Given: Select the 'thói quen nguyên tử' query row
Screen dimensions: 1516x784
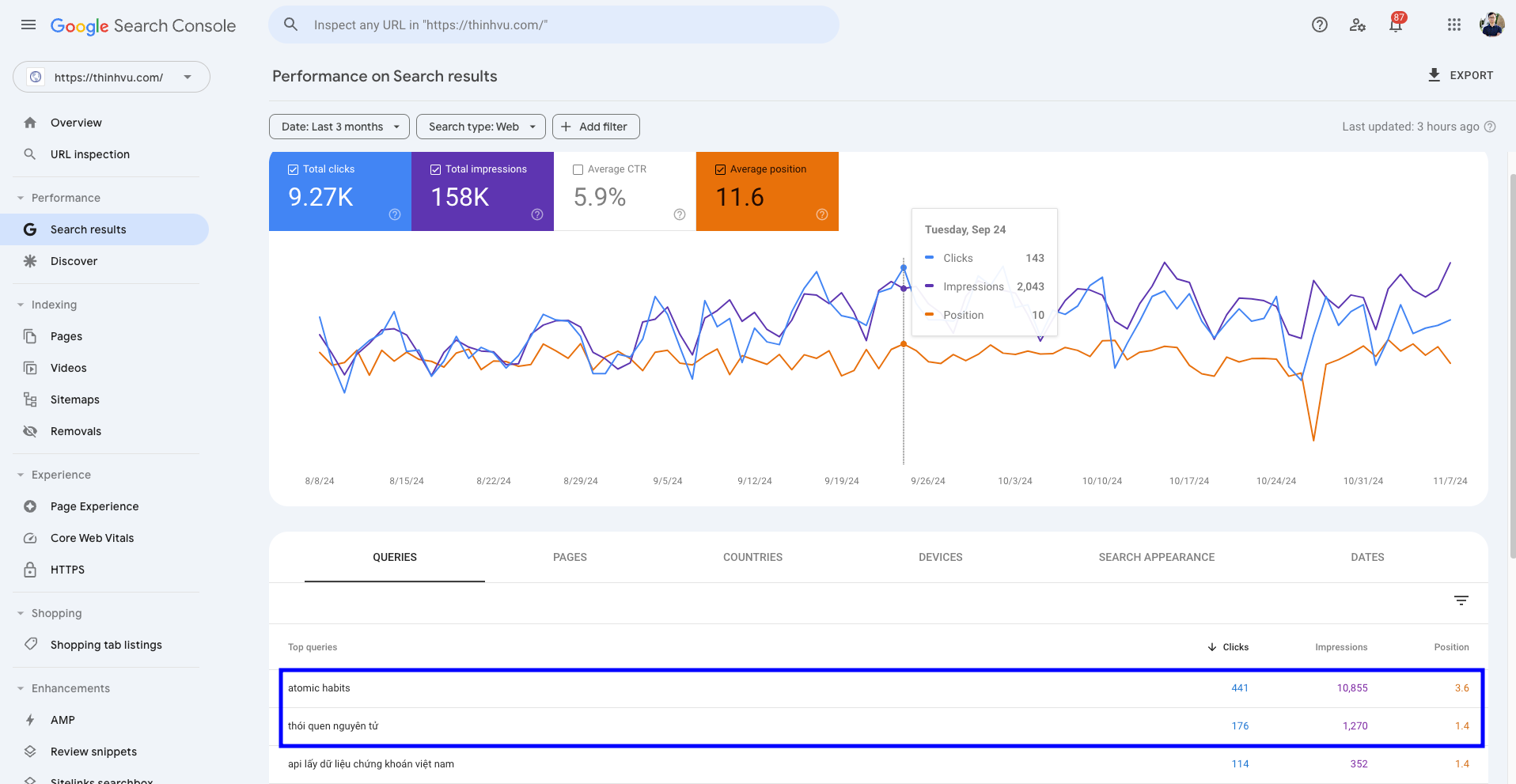Looking at the screenshot, I should point(878,726).
